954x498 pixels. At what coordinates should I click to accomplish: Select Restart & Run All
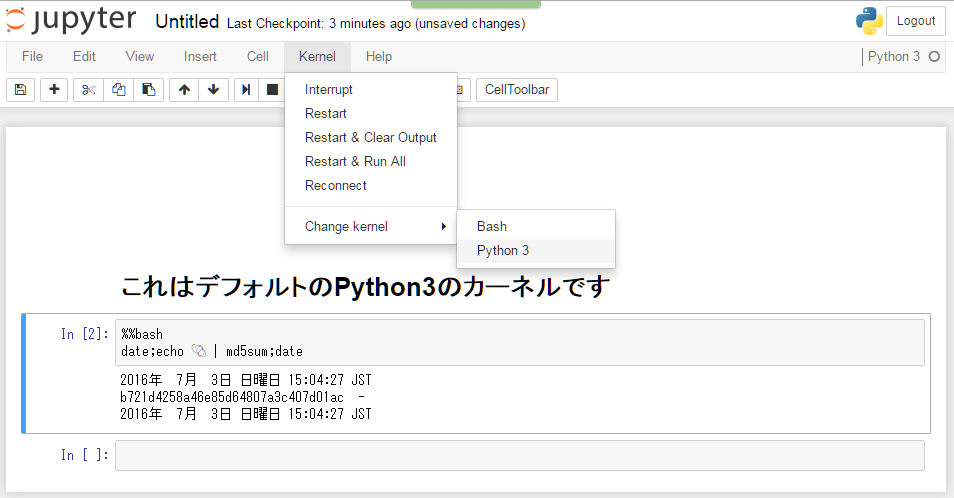371,162
